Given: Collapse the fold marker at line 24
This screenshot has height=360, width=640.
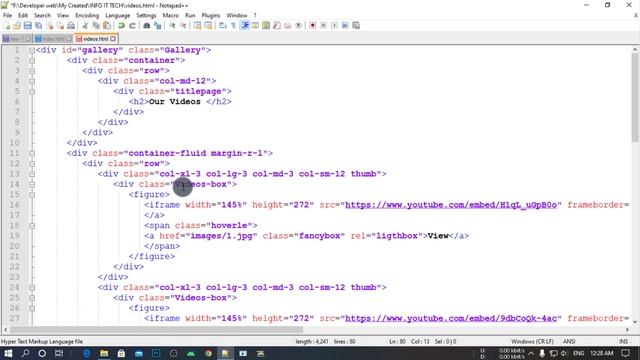Looking at the screenshot, I should coord(32,287).
